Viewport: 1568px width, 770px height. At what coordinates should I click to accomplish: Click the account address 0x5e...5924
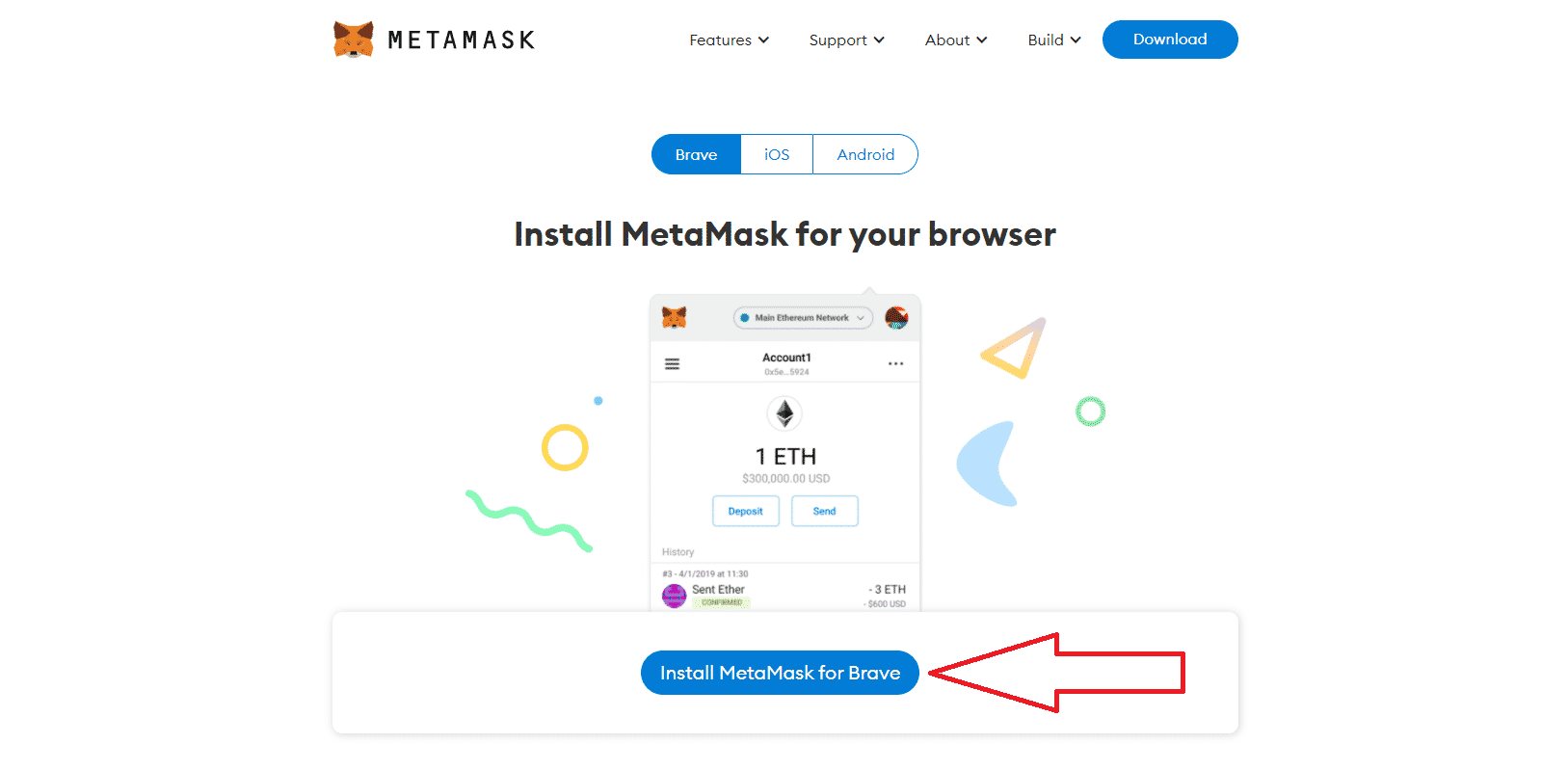click(785, 373)
